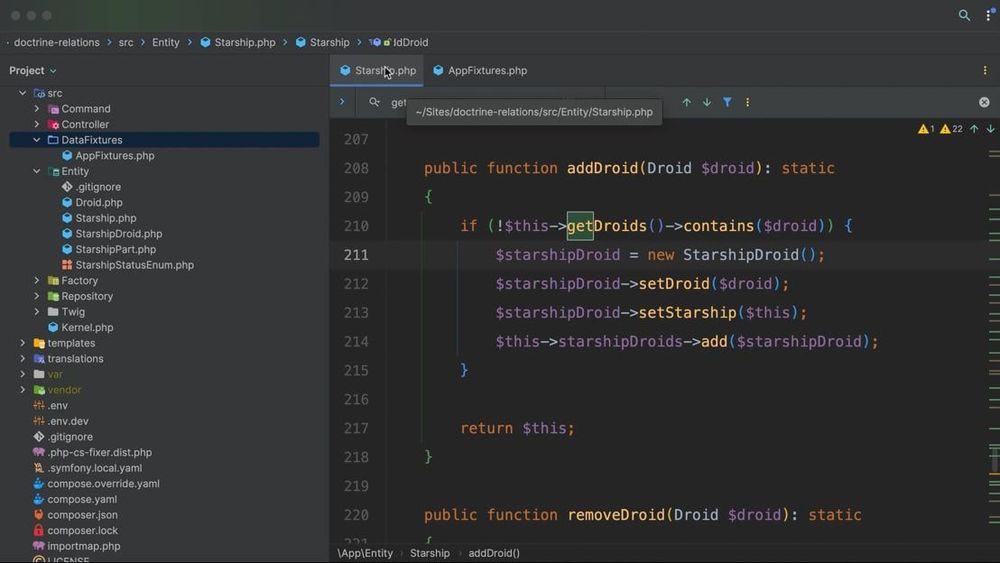Expand the templates folder
1000x563 pixels.
pos(23,343)
